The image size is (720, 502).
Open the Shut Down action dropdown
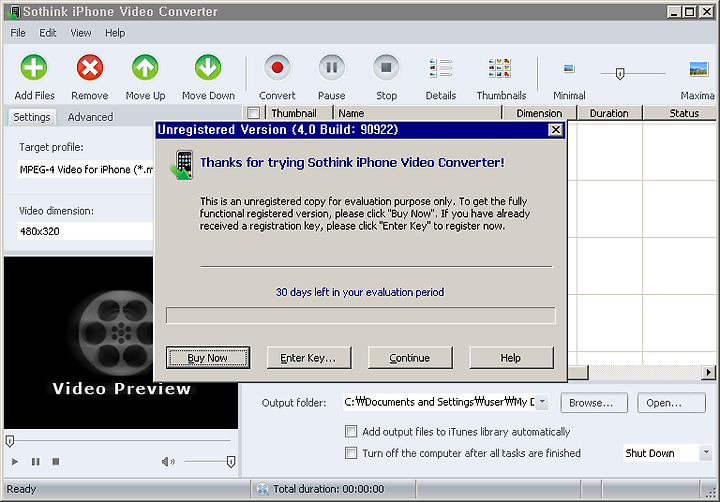click(706, 453)
